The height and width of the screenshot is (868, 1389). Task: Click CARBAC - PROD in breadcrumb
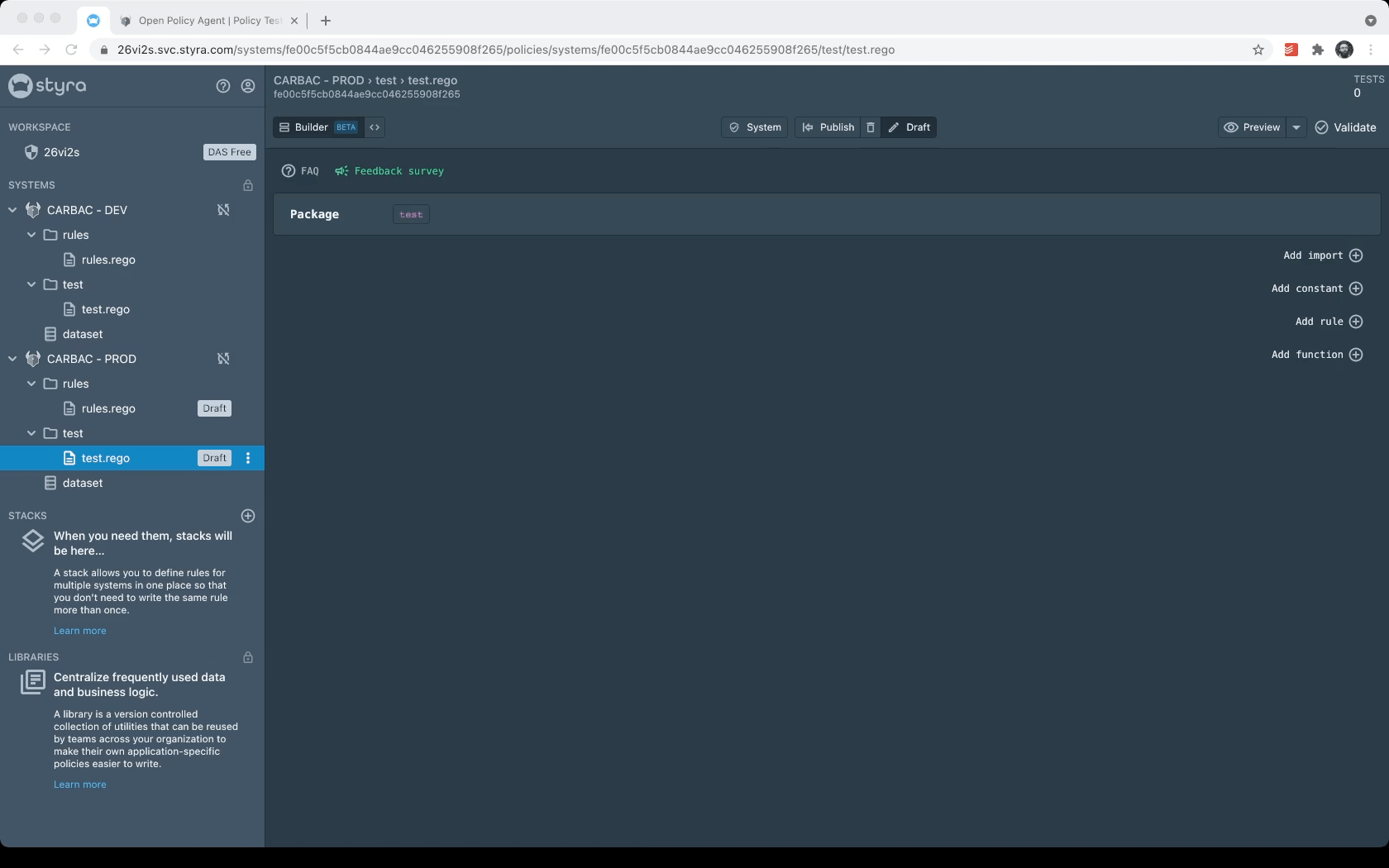(x=319, y=80)
